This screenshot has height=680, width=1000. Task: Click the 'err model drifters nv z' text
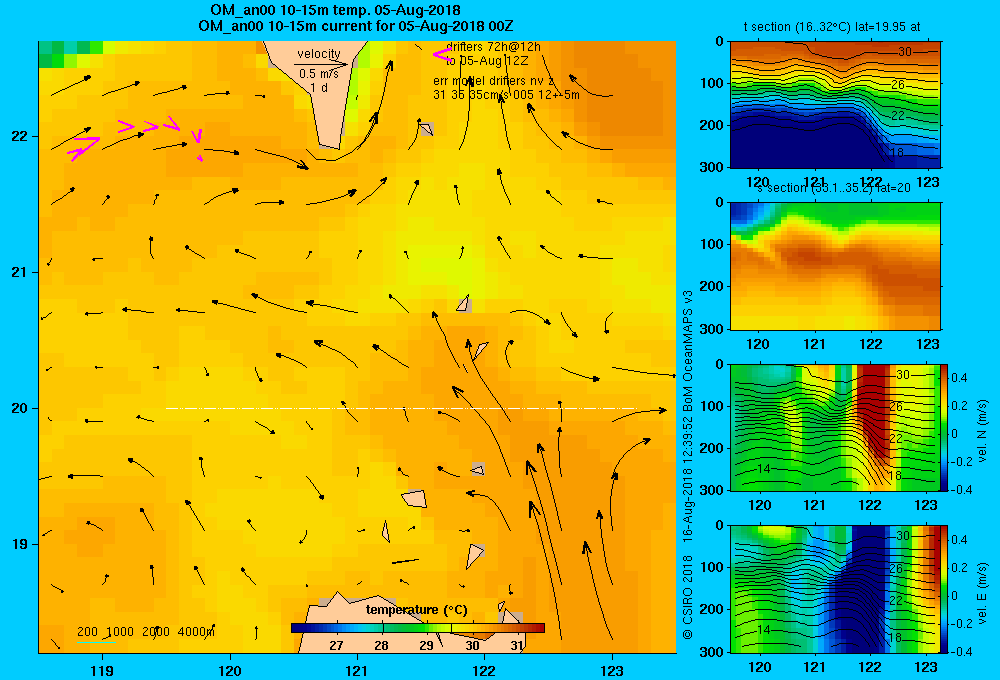[x=494, y=81]
